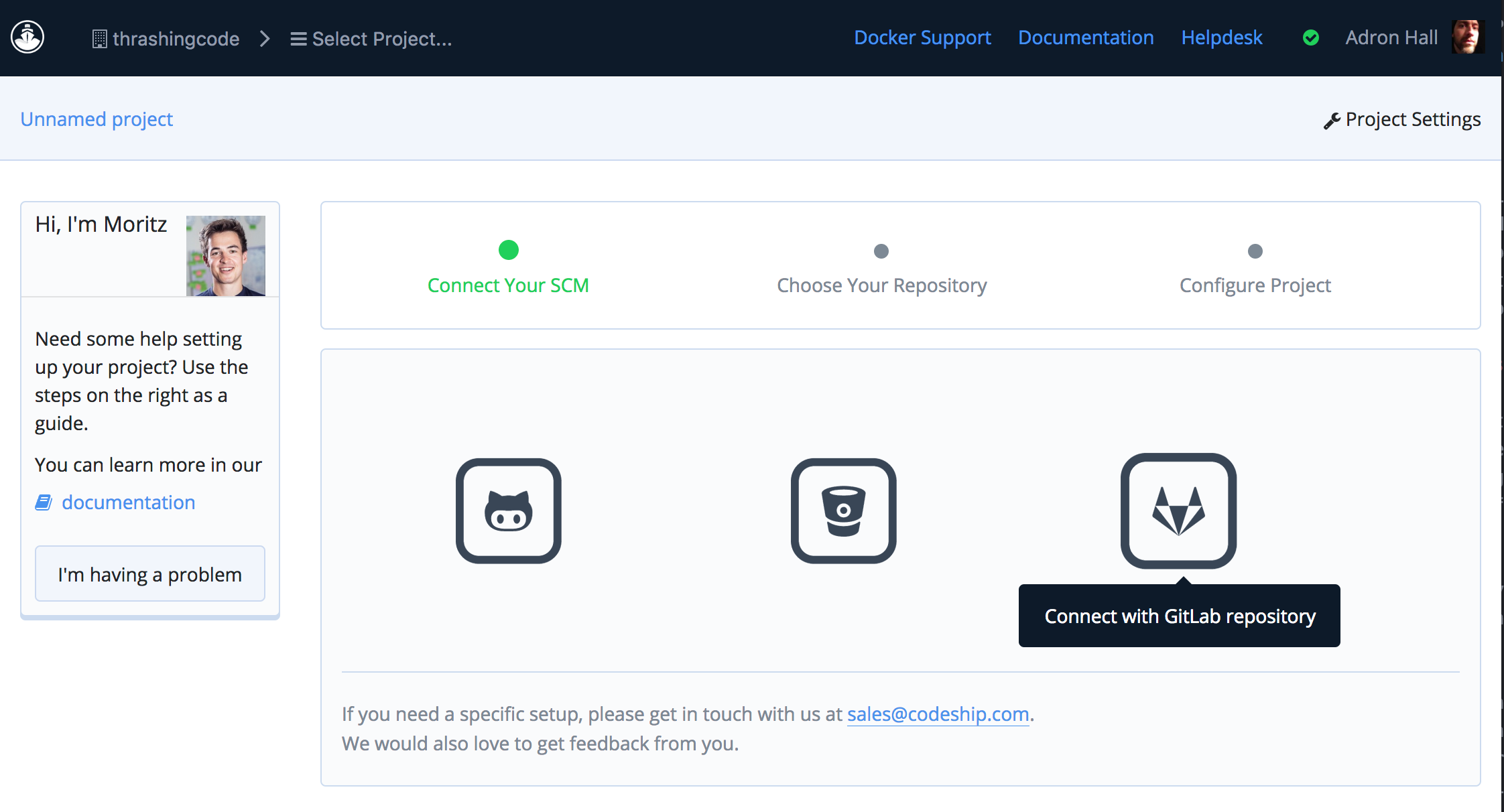Open the Helpdesk link
1504x812 pixels.
pyautogui.click(x=1222, y=38)
